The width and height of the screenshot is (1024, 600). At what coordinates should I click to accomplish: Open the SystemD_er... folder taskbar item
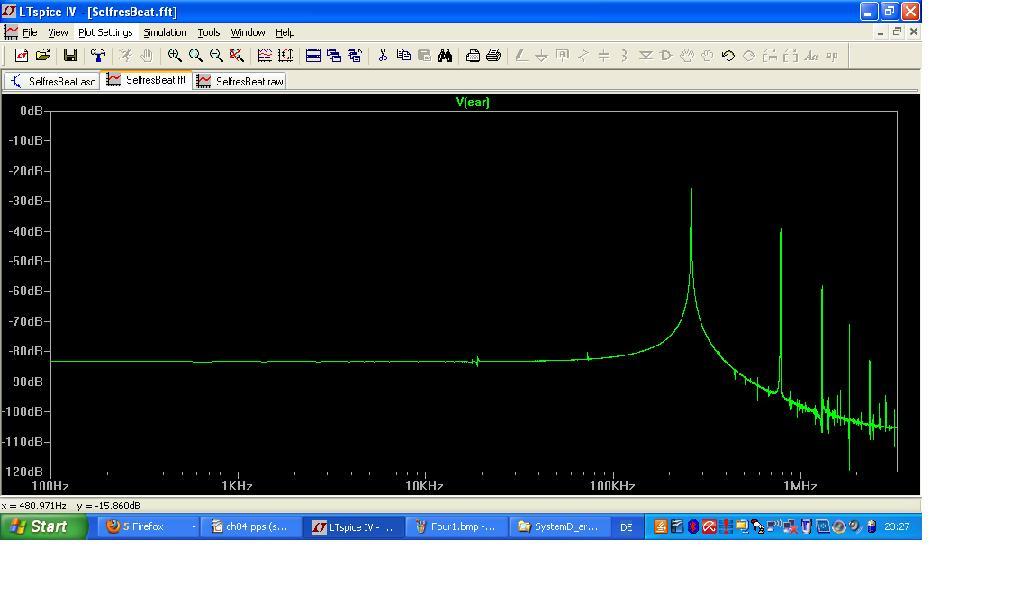tap(558, 527)
